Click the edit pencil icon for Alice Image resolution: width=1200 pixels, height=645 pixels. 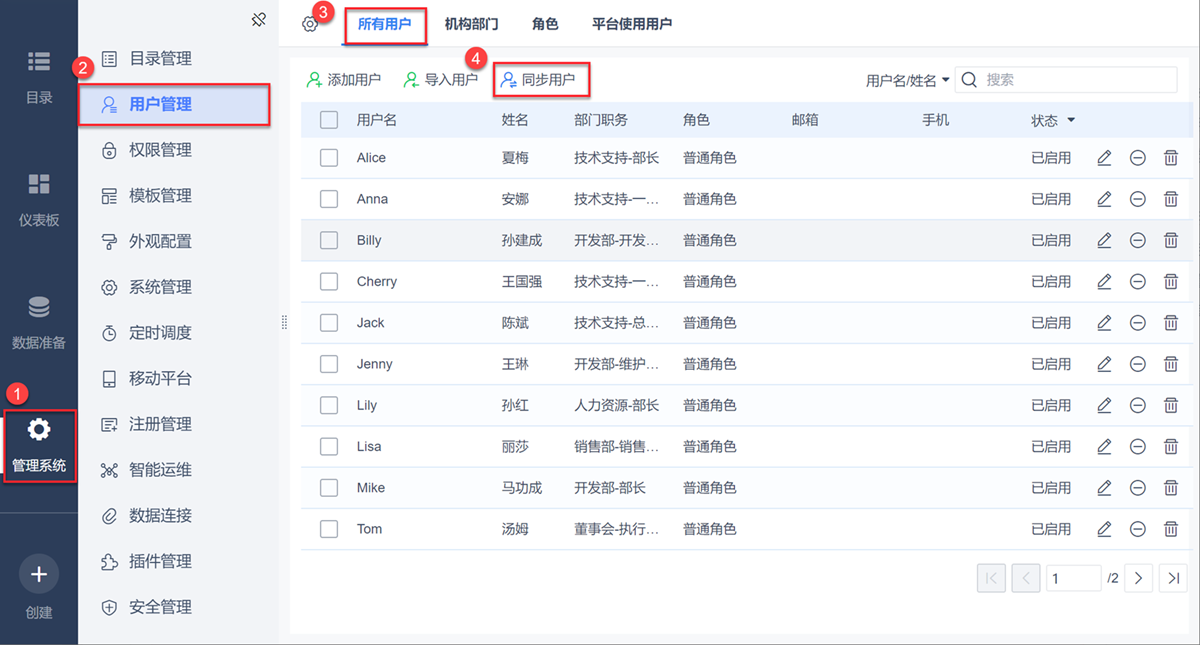pos(1104,158)
